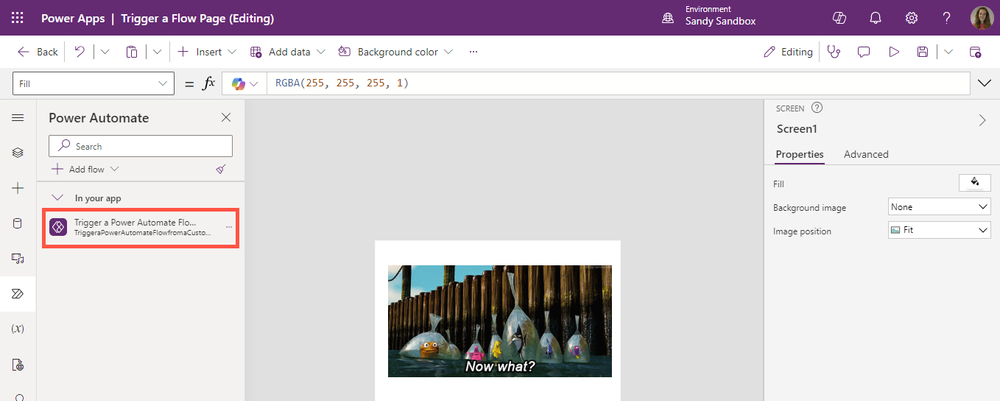Image resolution: width=1000 pixels, height=401 pixels.
Task: Close the Power Automate pane
Action: pos(226,117)
